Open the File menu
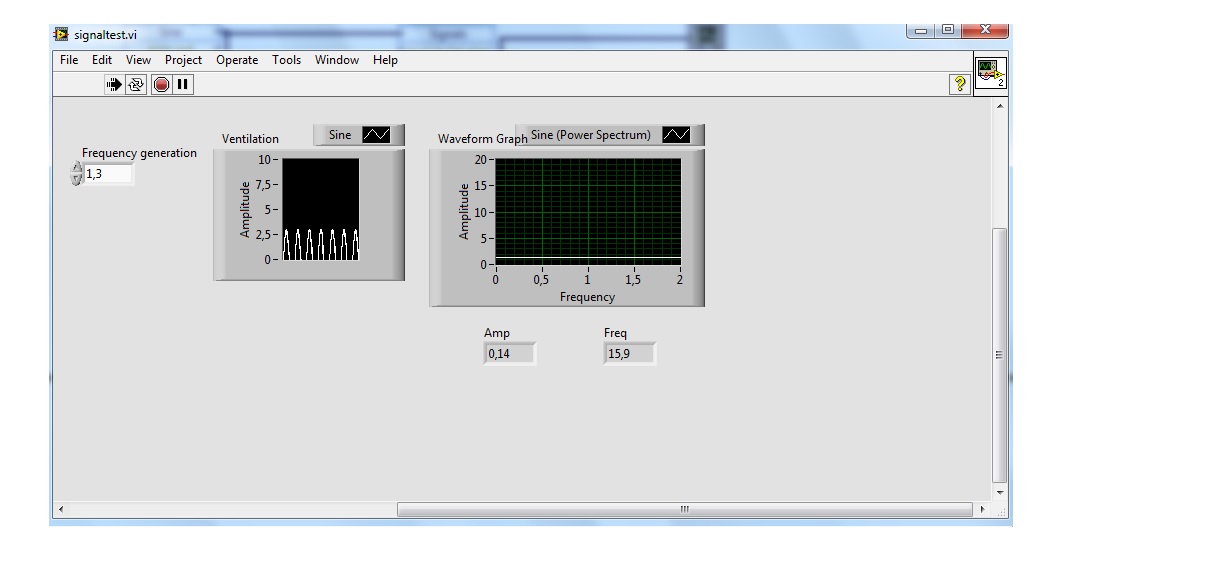Screen dimensions: 1214x582 pyautogui.click(x=69, y=60)
